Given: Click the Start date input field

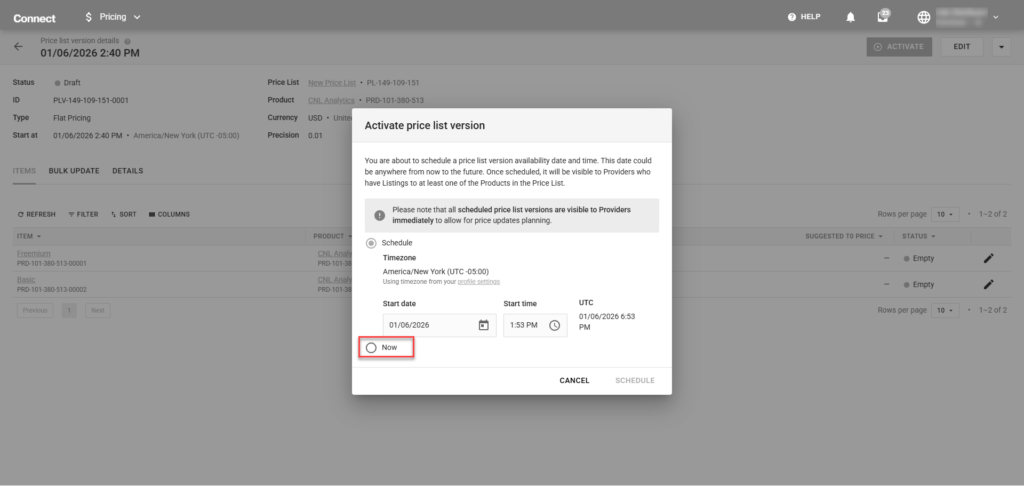Looking at the screenshot, I should [x=428, y=325].
